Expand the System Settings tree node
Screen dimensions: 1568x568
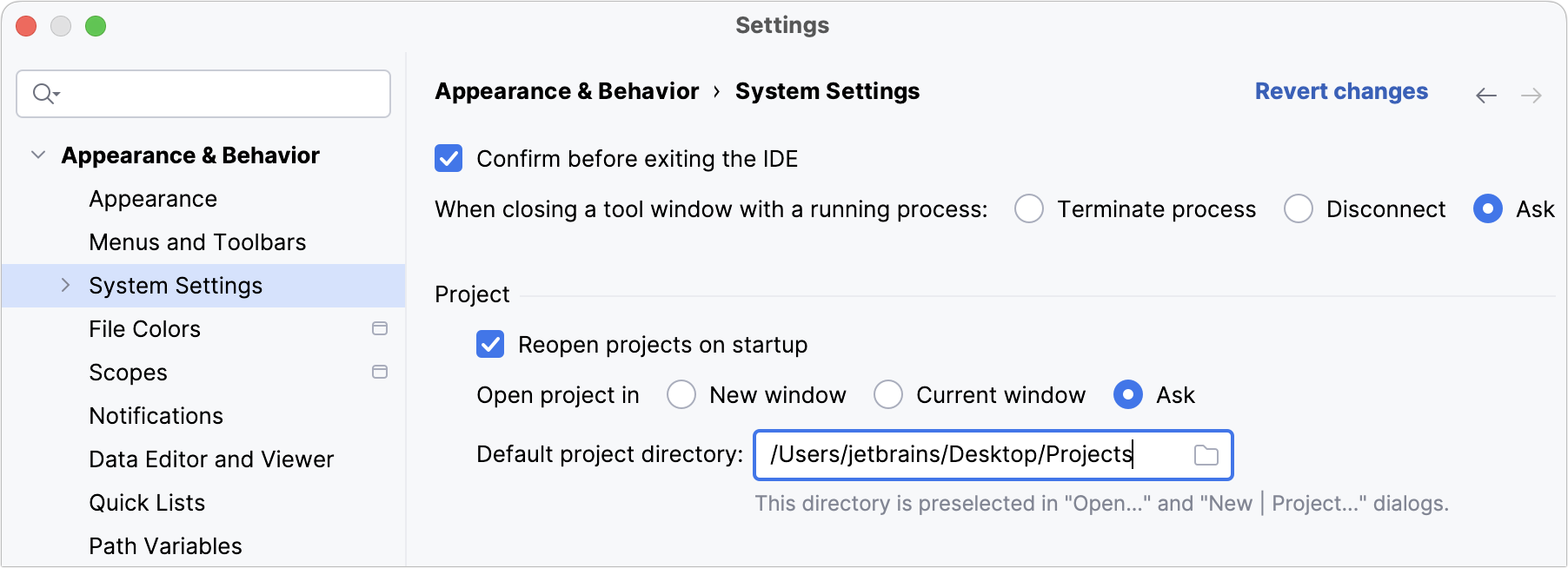coord(66,286)
